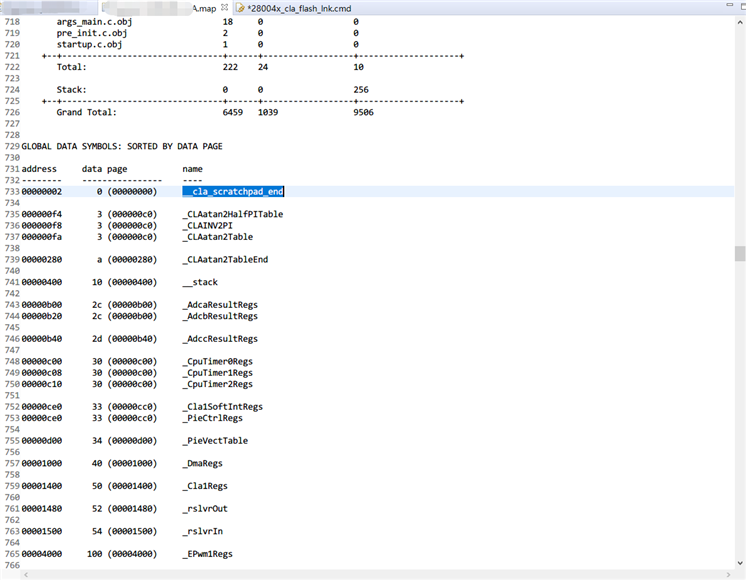Click the _rslvrOut symbol name
The height and width of the screenshot is (580, 746).
coord(205,509)
